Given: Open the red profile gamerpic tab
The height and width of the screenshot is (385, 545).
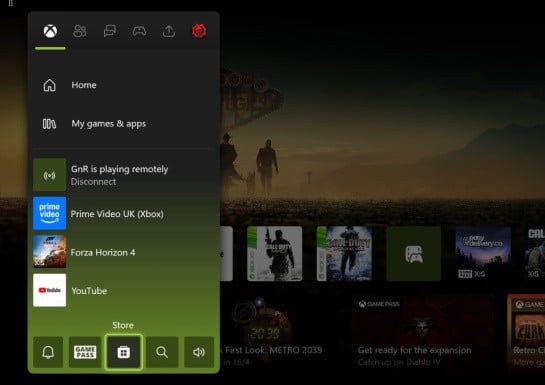Looking at the screenshot, I should pos(199,31).
